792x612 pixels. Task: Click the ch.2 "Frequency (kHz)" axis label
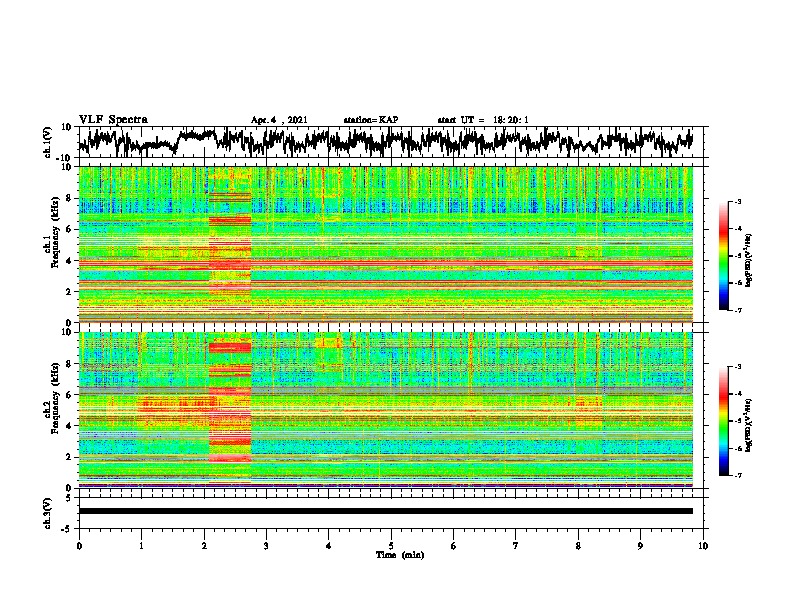[x=55, y=397]
